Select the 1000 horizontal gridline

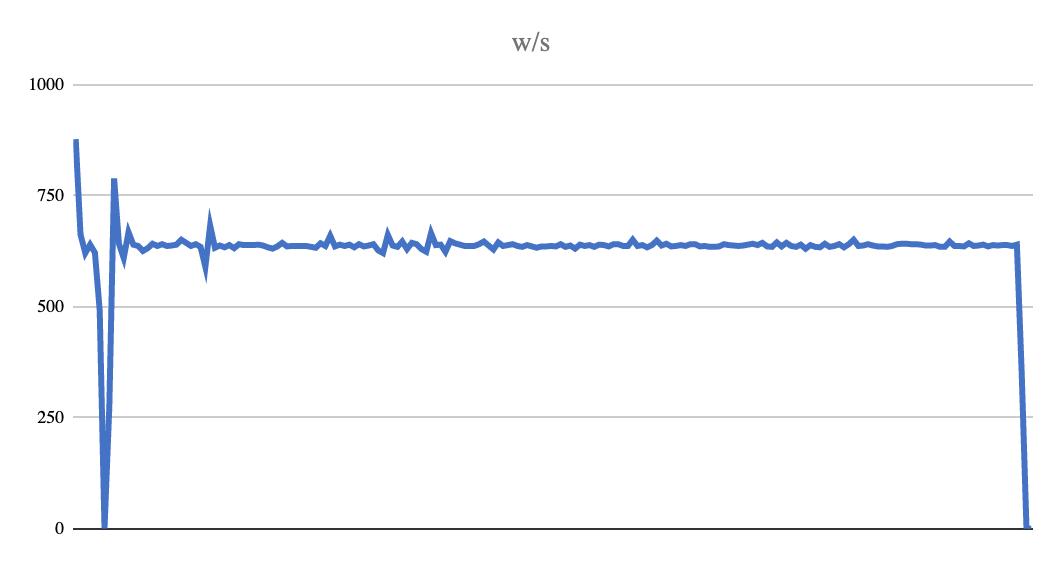click(553, 85)
